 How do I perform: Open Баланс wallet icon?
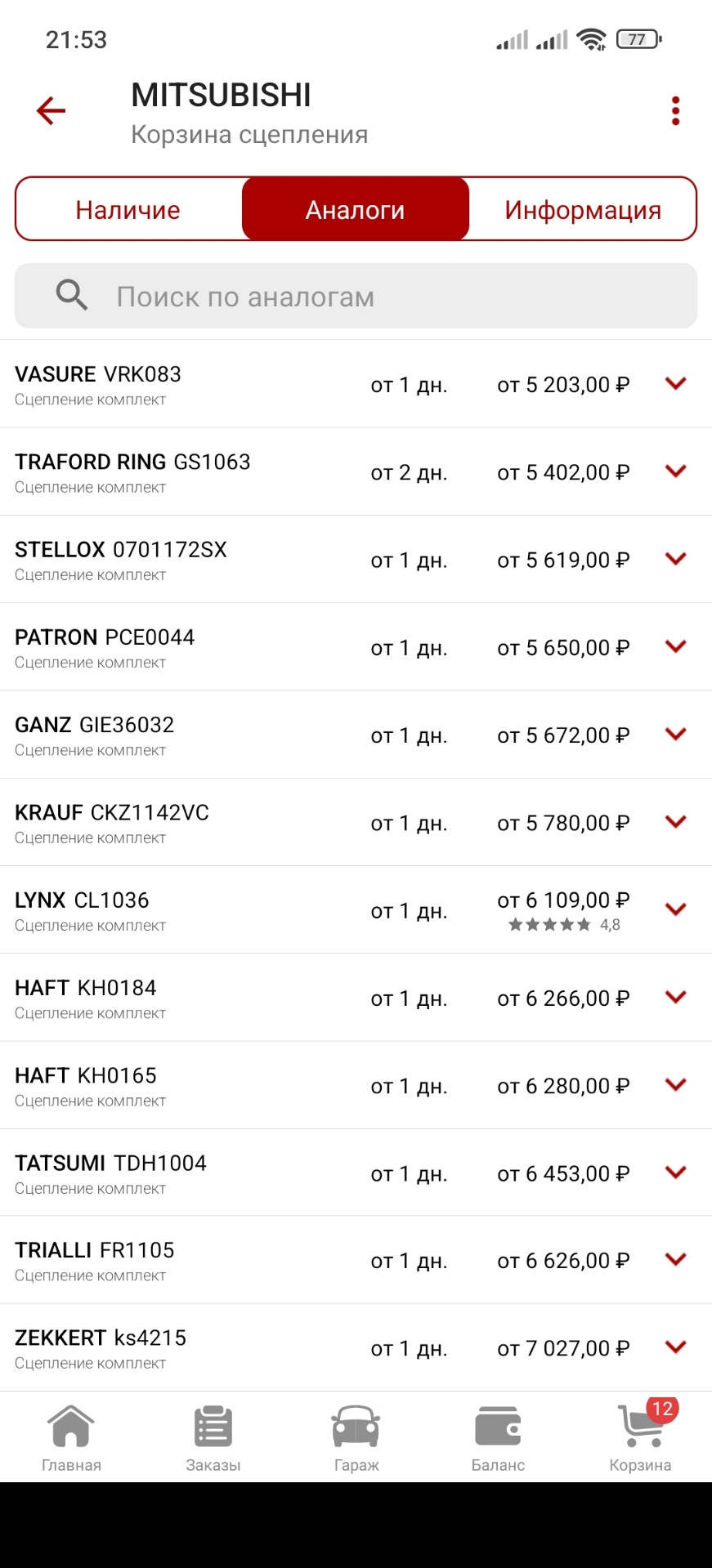coord(498,1438)
